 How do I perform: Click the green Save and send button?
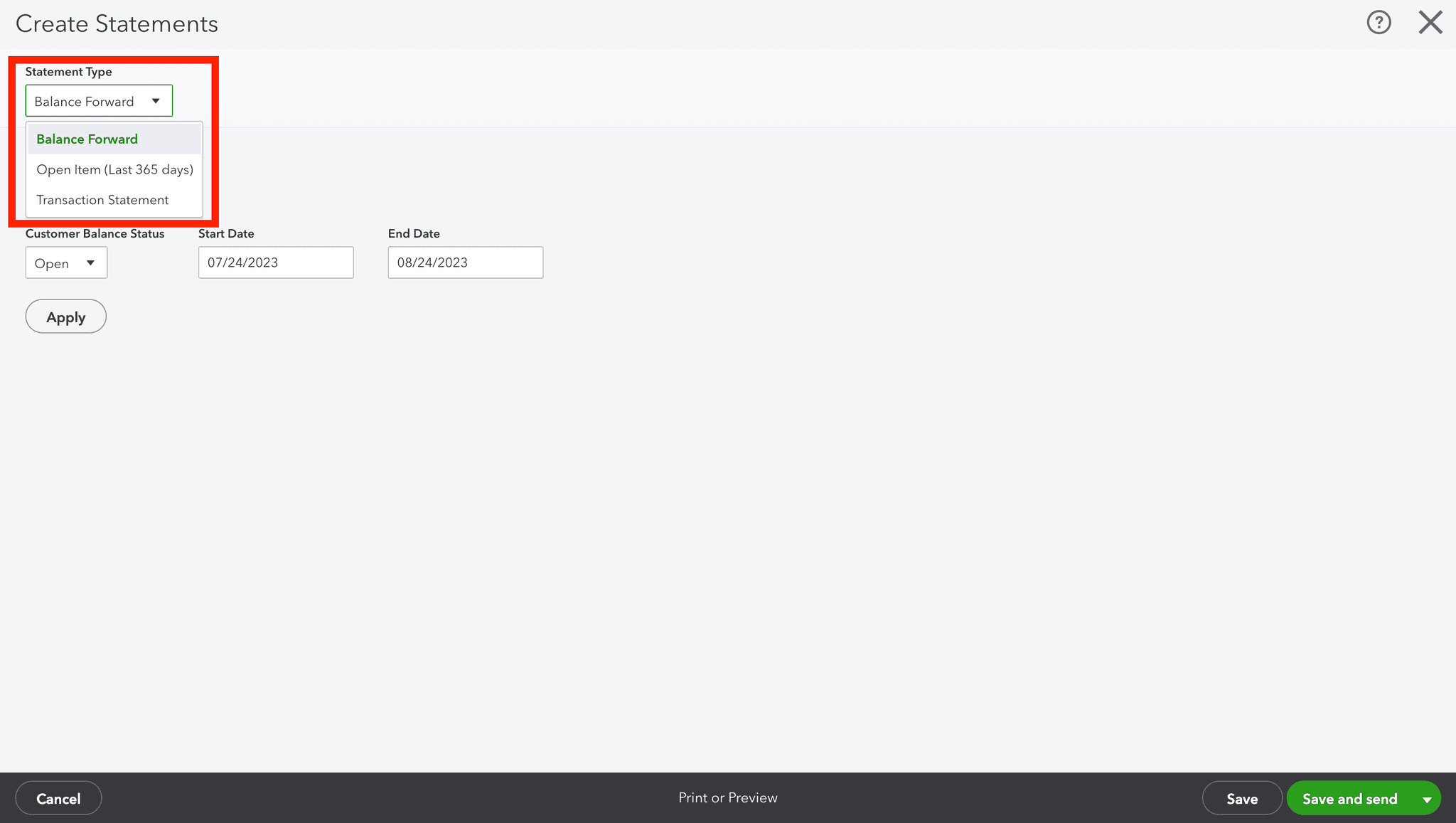pos(1350,798)
